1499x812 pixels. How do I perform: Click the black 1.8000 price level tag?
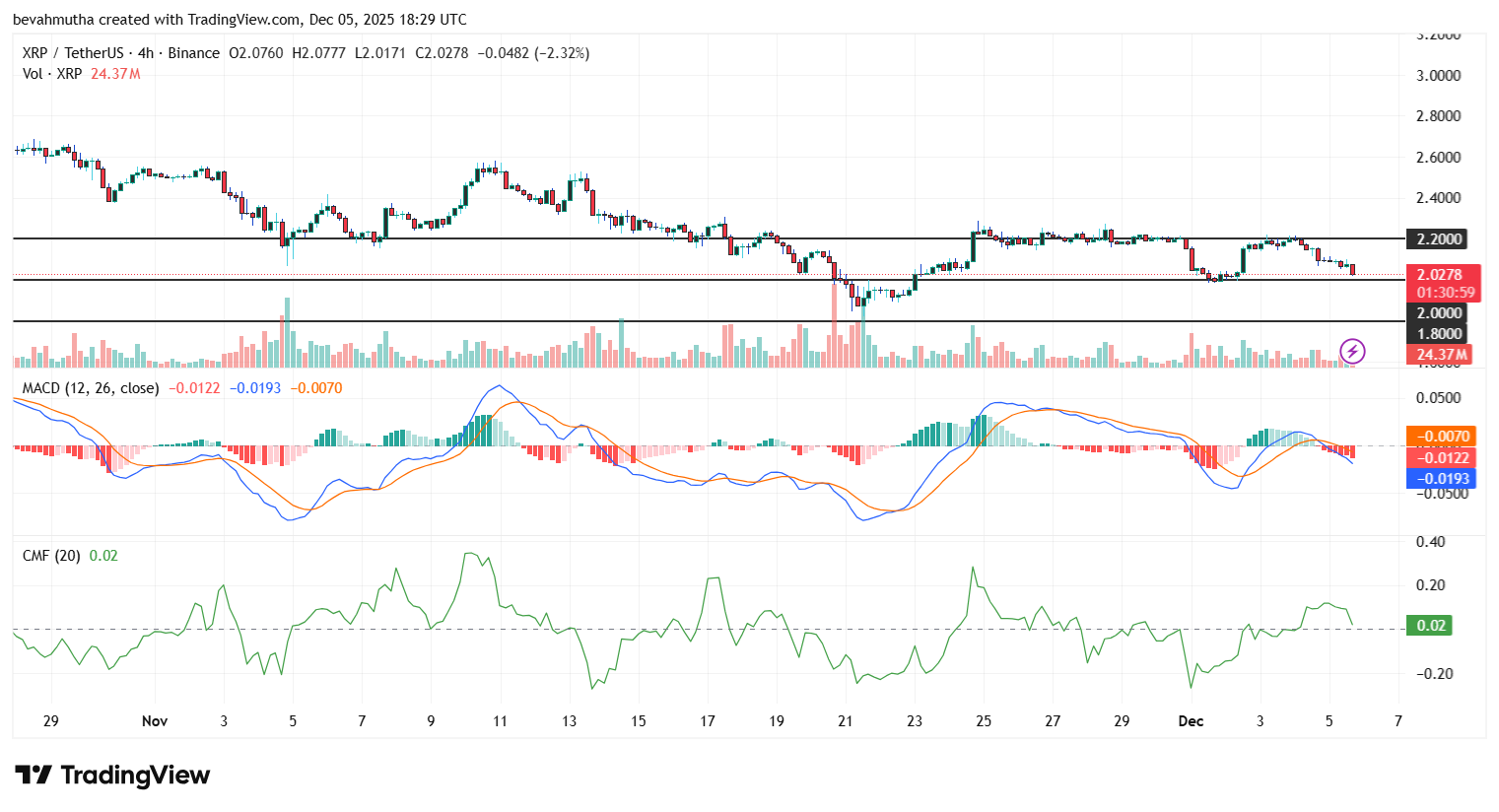(1439, 334)
